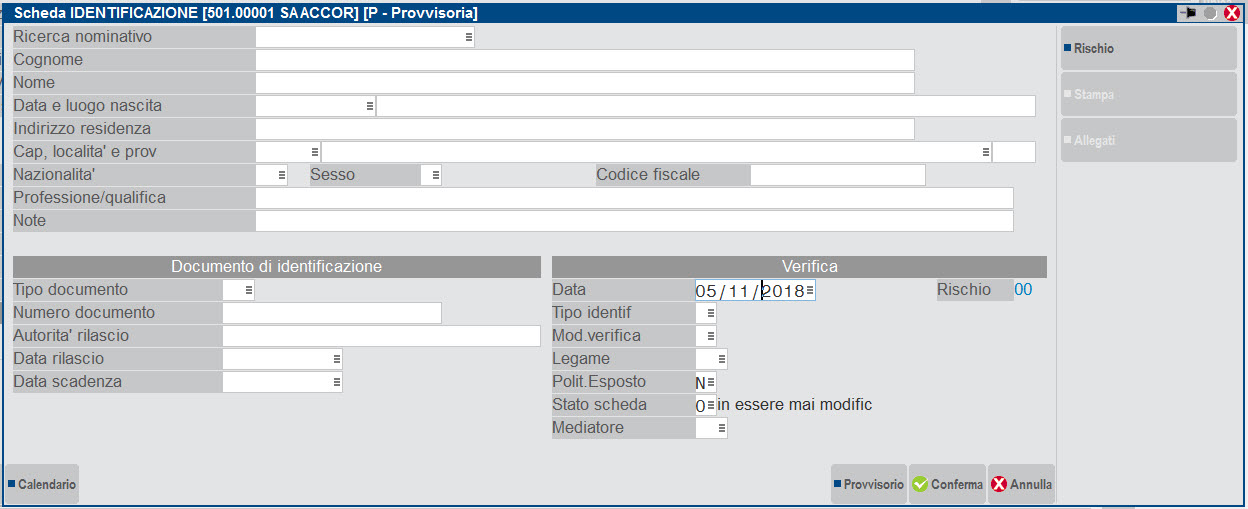Screen dimensions: 1248x509
Task: Click the Codice fiscale text field
Action: (837, 175)
